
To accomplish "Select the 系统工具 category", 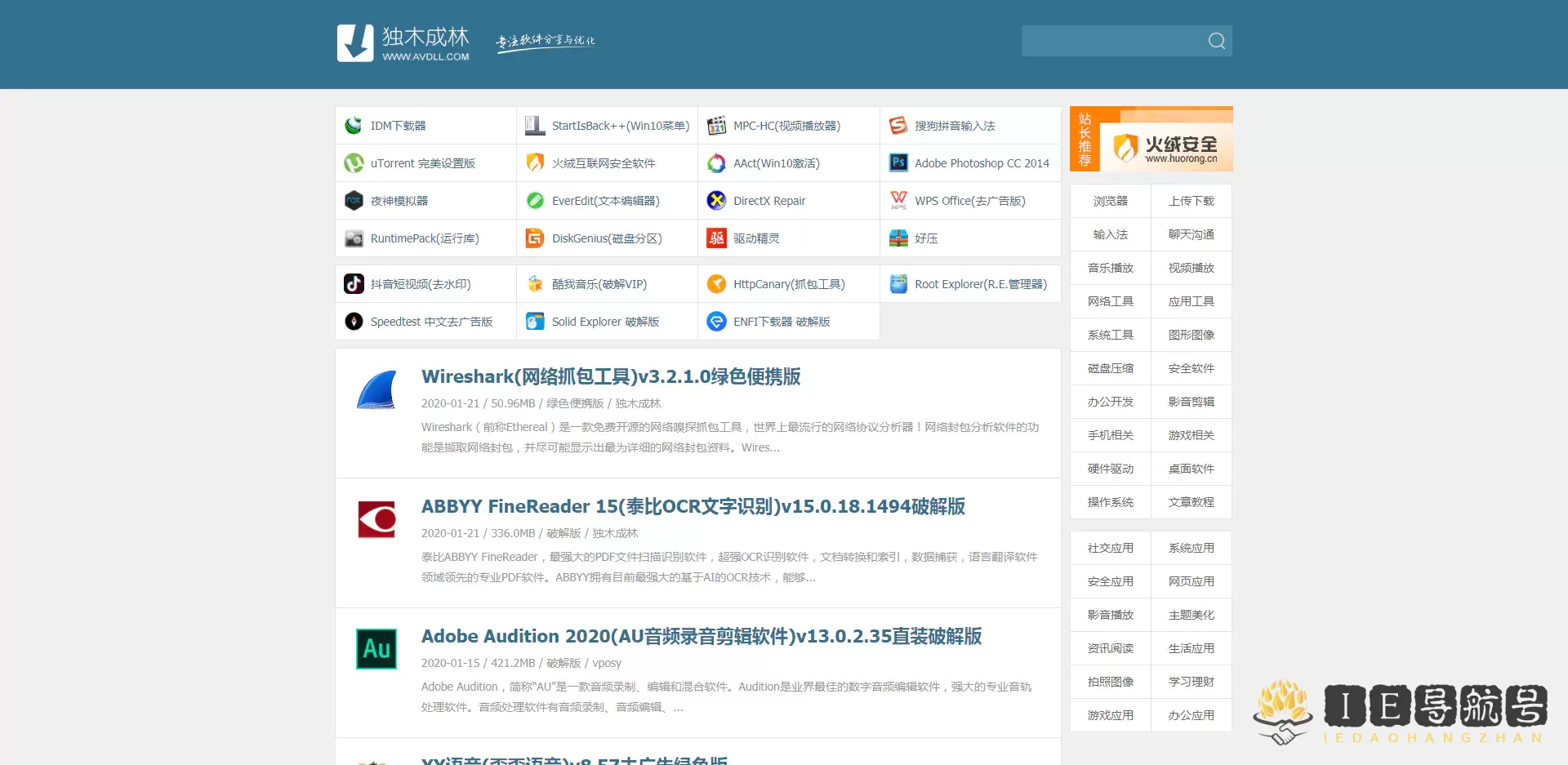I will coord(1110,335).
